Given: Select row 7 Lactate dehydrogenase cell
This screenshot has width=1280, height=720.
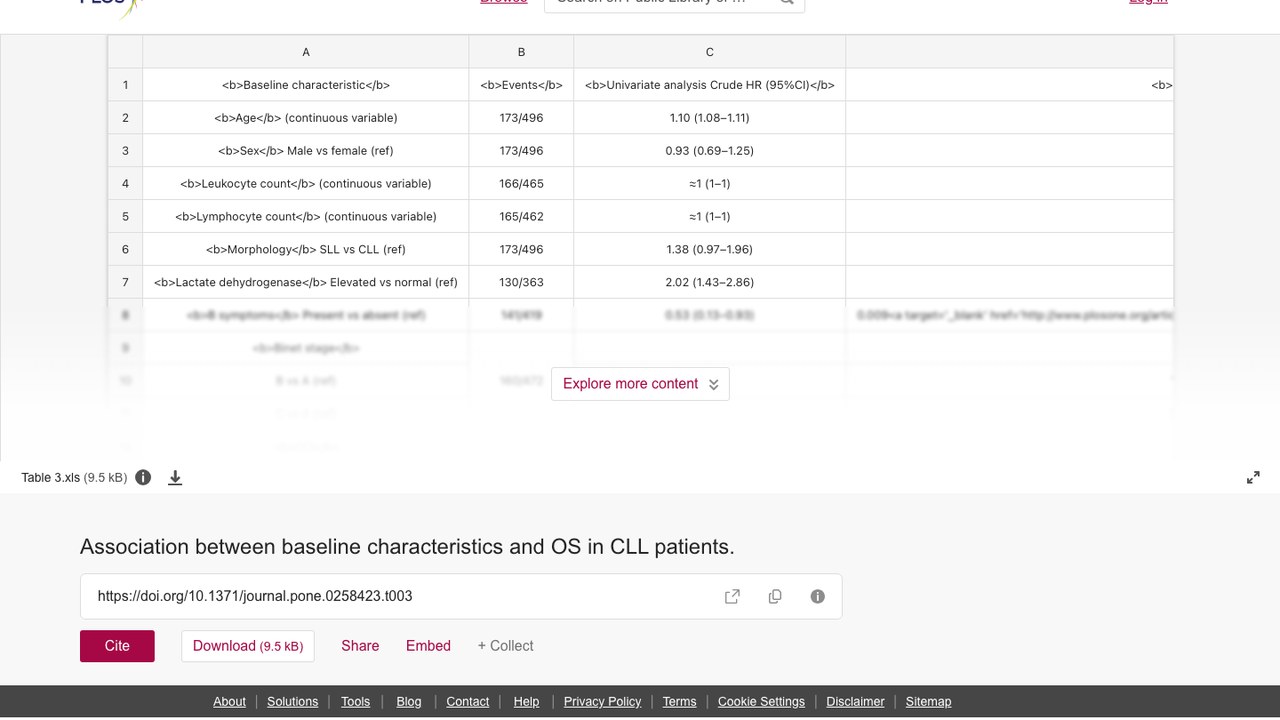Looking at the screenshot, I should [306, 282].
